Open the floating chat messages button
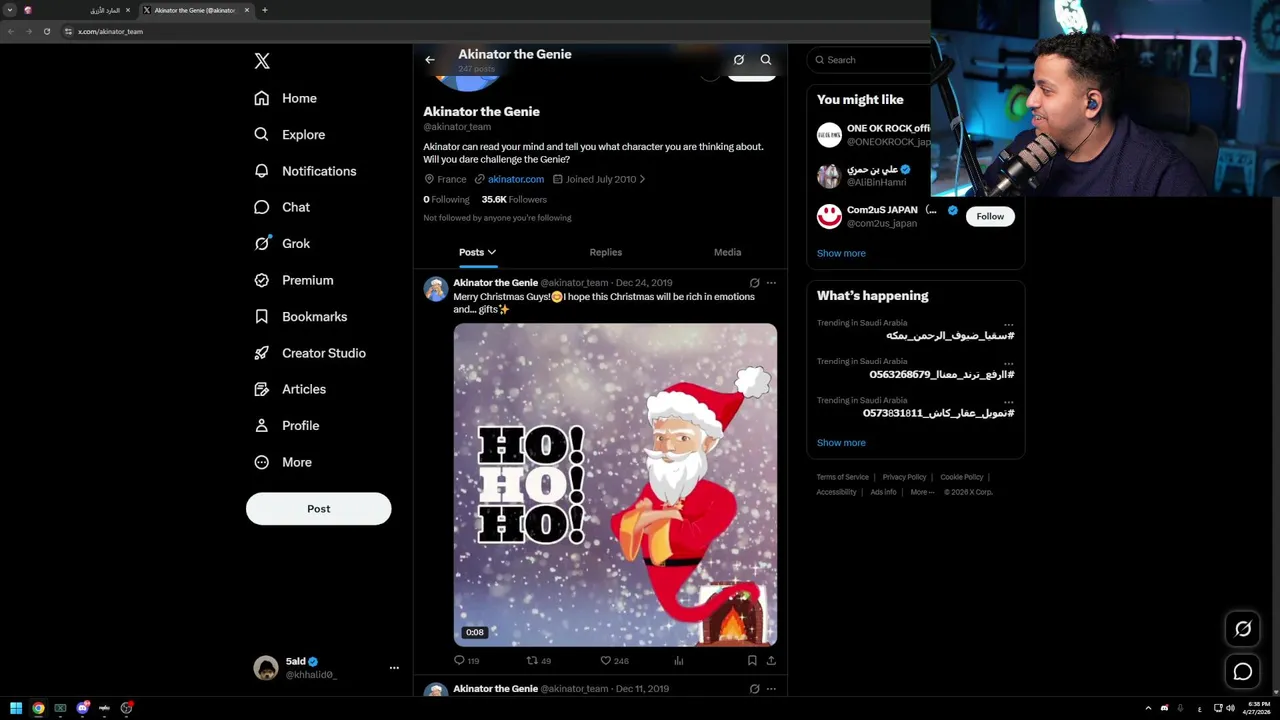This screenshot has height=720, width=1280. (1243, 672)
